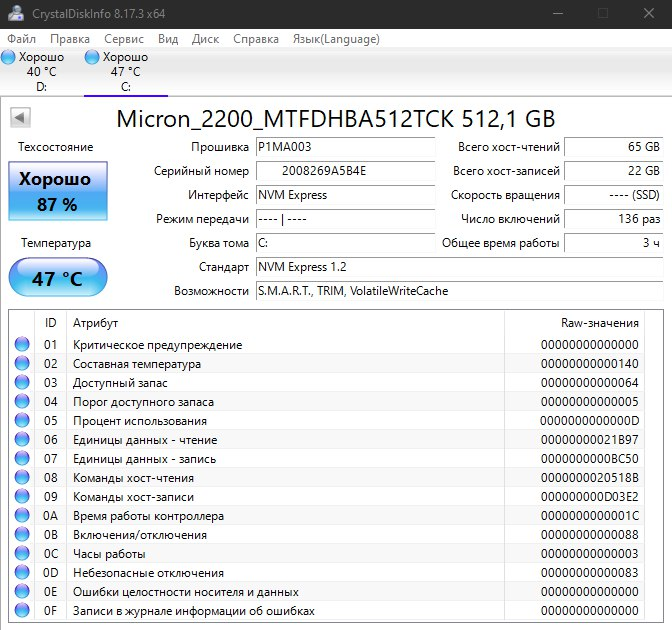Select the Команды хост-чтения row

pos(327,477)
